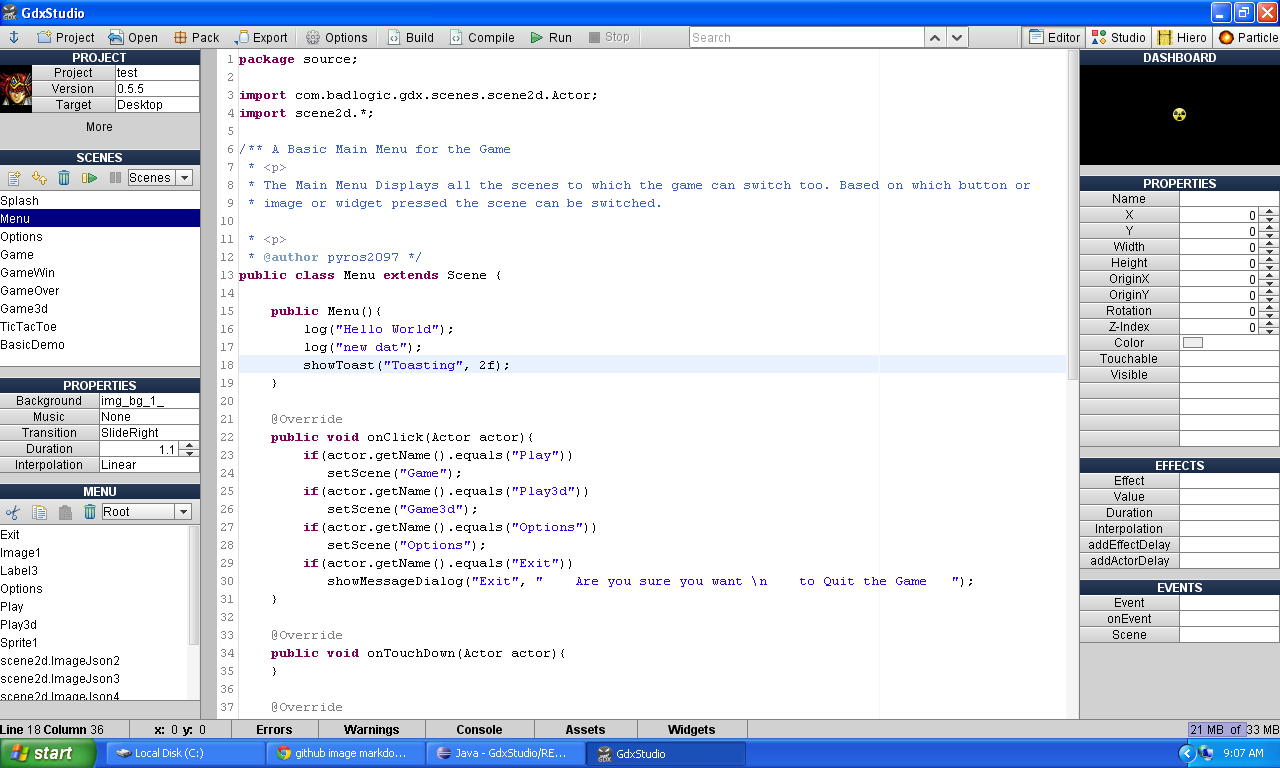Increase Width with the stepper up arrow
The width and height of the screenshot is (1280, 768).
(x=1268, y=243)
